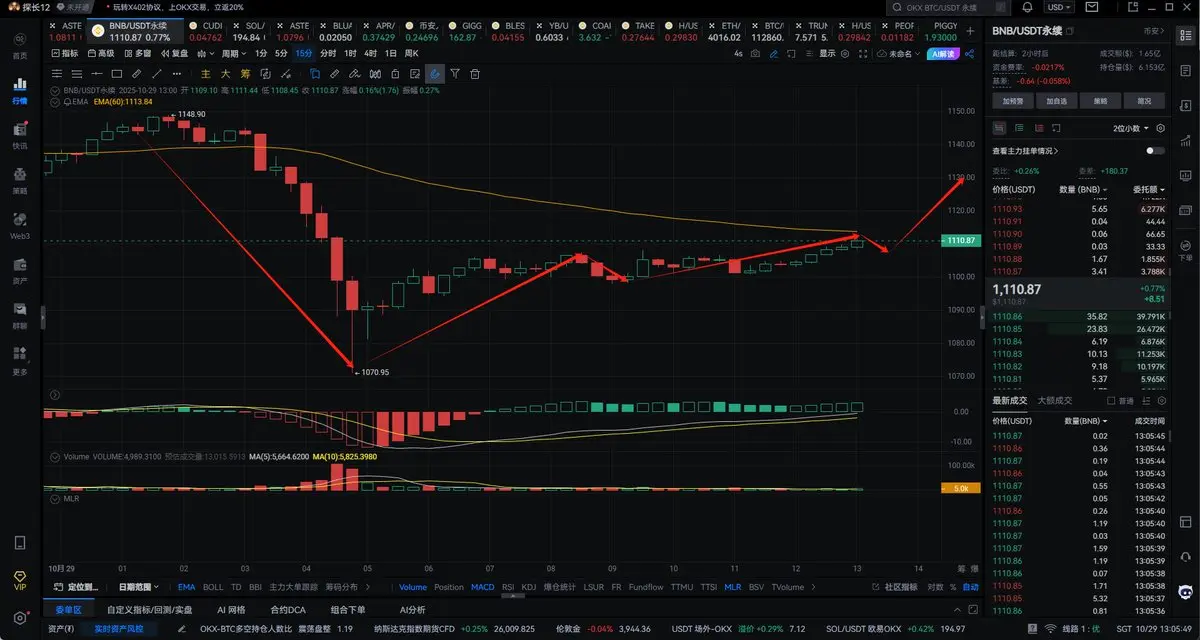Select the rectangle drawing tool
The width and height of the screenshot is (1200, 640).
click(x=117, y=74)
